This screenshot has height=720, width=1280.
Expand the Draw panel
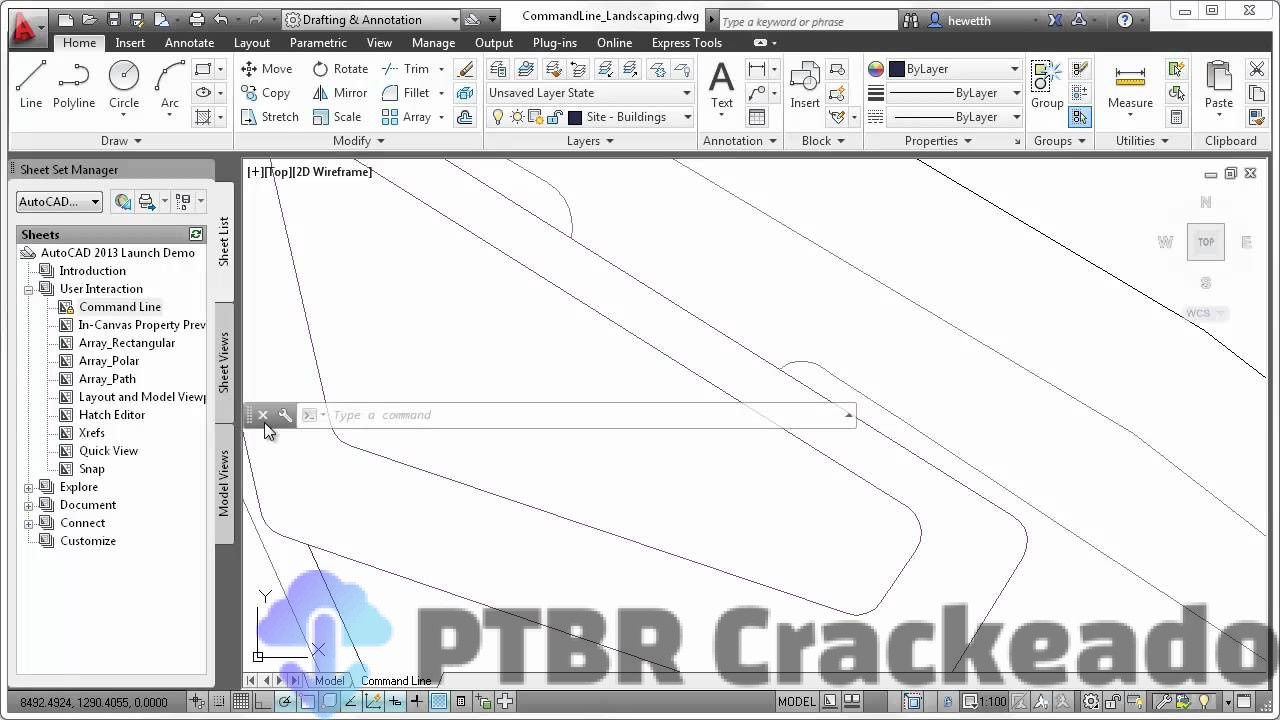[121, 141]
